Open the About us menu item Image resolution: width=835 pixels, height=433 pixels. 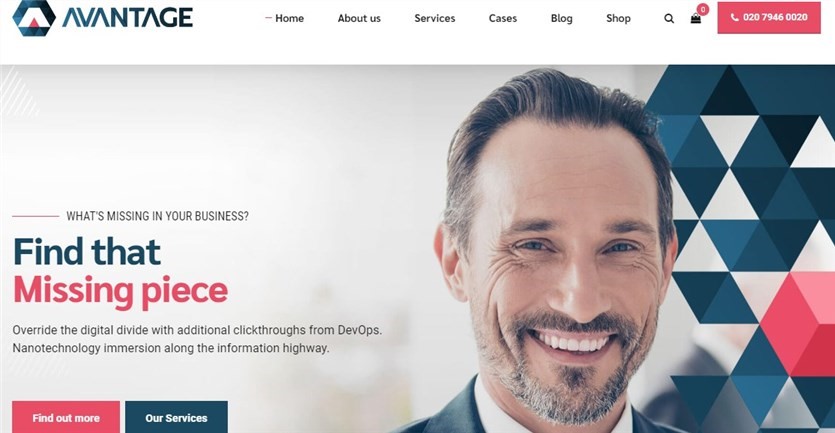point(359,18)
